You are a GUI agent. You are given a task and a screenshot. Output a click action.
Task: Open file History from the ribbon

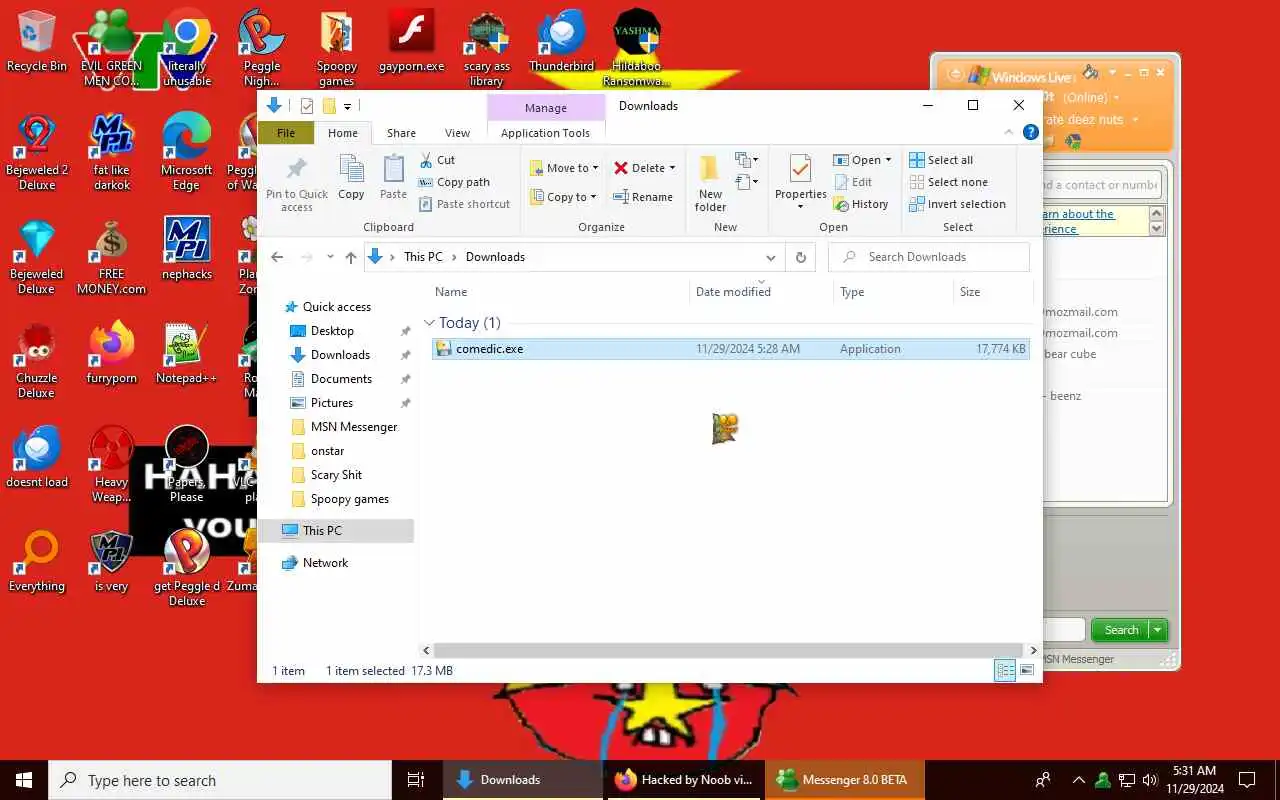(860, 204)
